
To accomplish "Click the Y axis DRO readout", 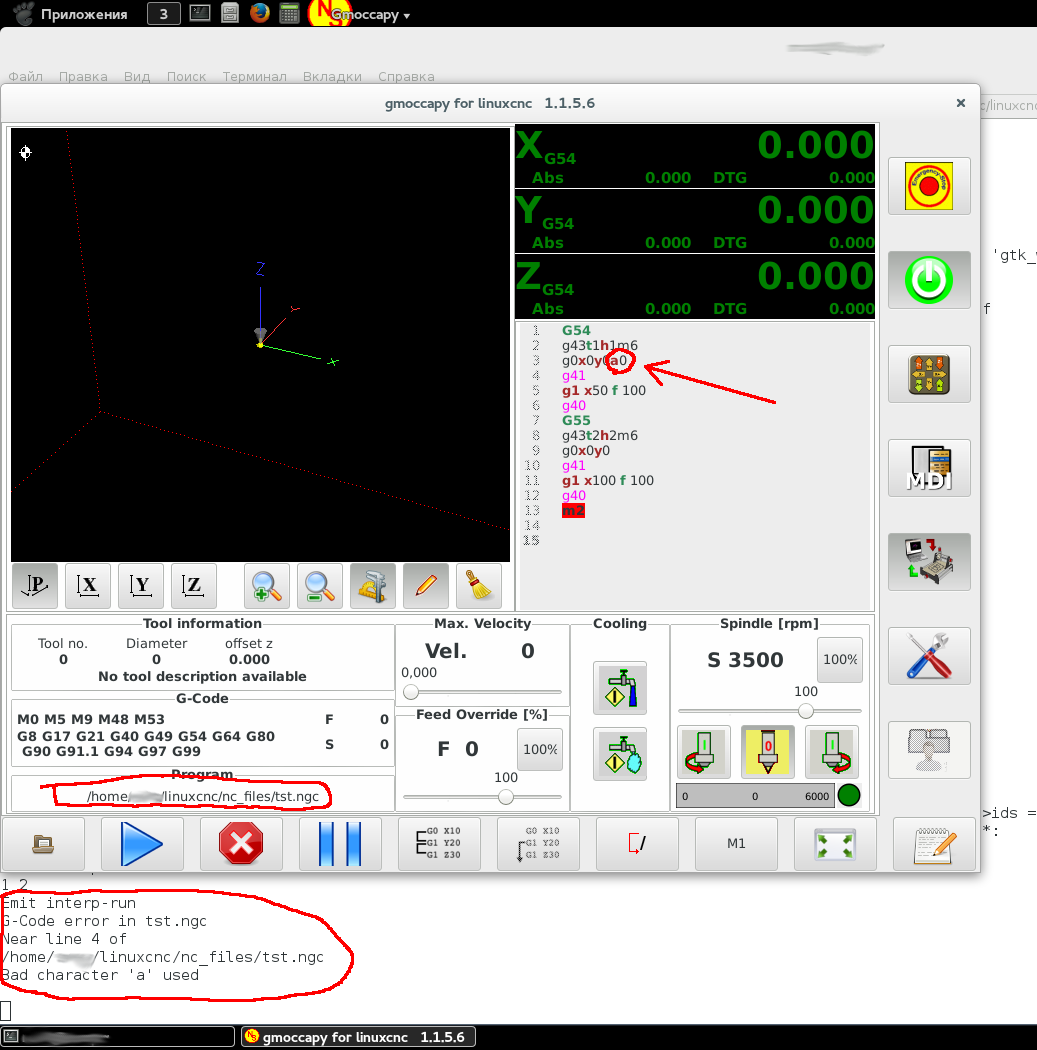I will click(695, 222).
